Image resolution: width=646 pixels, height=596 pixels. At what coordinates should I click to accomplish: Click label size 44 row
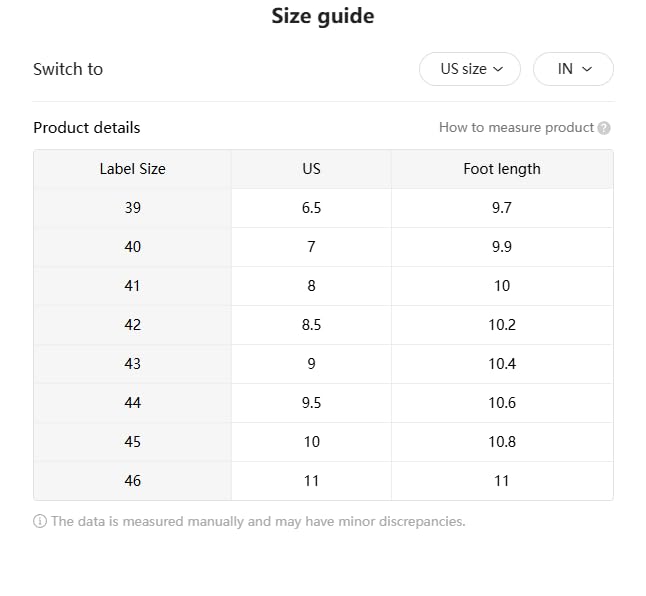click(x=132, y=403)
